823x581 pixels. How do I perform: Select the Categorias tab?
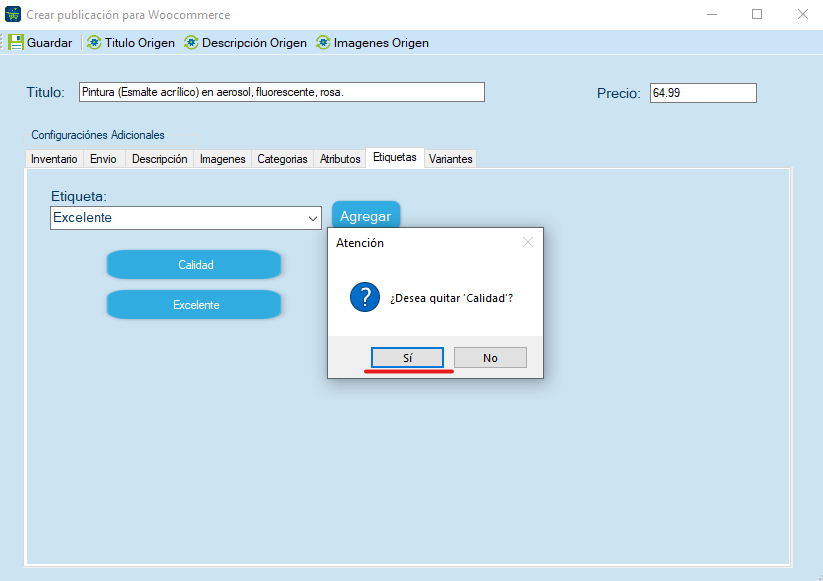282,159
